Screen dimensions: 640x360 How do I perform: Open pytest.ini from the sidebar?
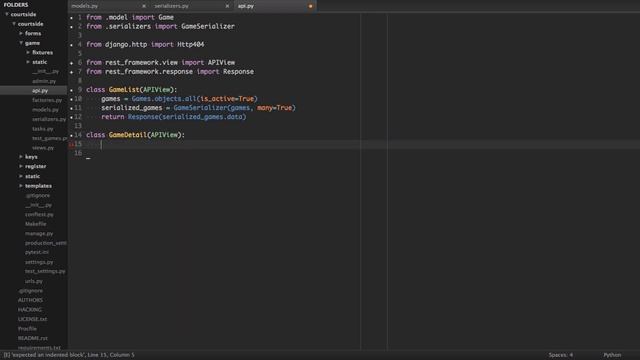point(37,252)
